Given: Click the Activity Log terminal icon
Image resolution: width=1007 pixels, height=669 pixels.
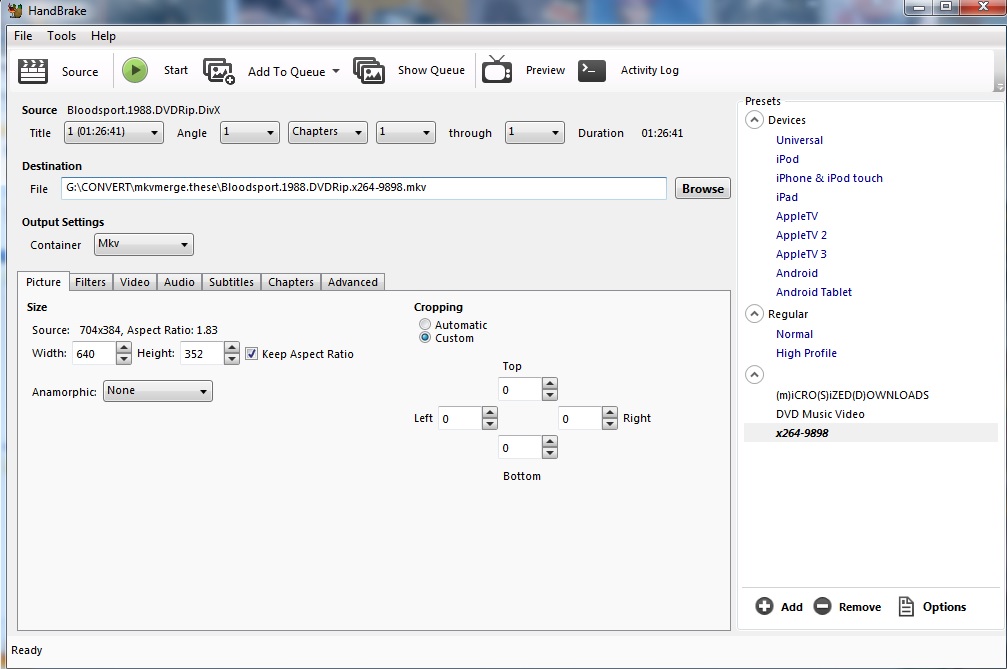Looking at the screenshot, I should coord(591,70).
